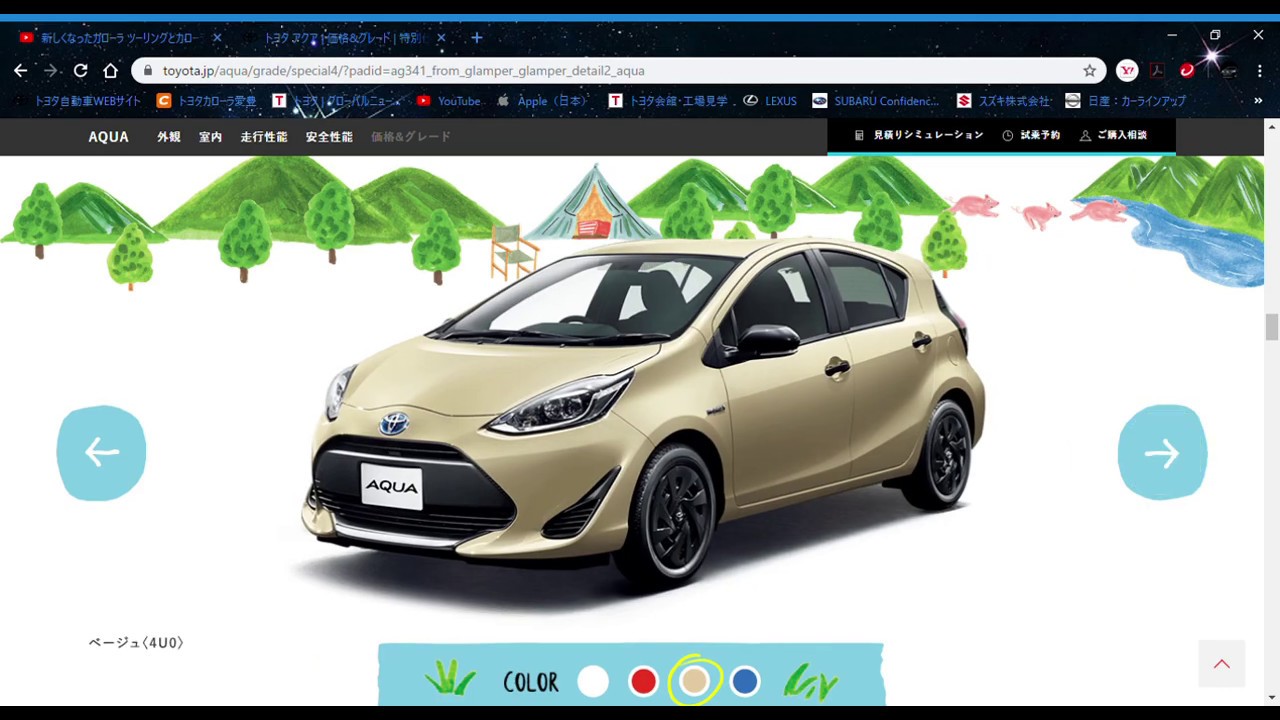Select the white body color
The height and width of the screenshot is (720, 1280).
593,682
